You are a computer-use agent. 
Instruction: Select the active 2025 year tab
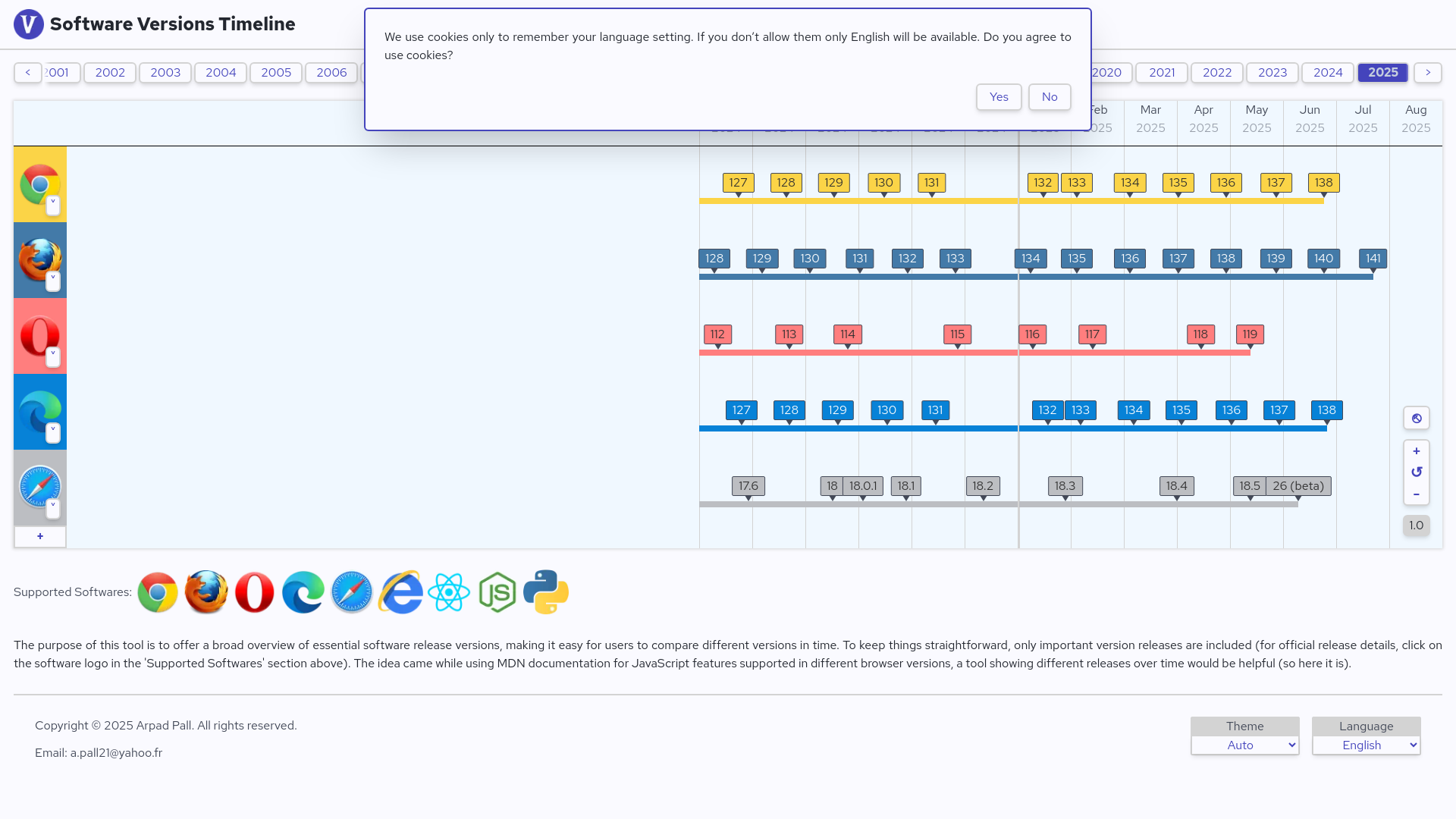(x=1383, y=73)
